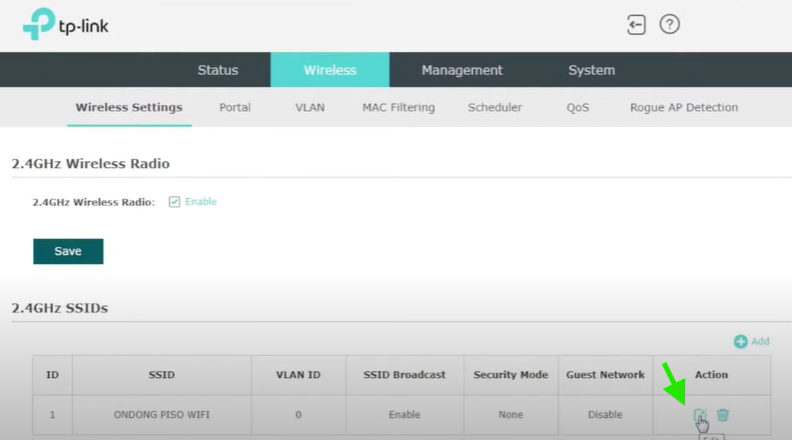Switch to the QoS sub-tab
Screen dimensions: 792x440
578,108
